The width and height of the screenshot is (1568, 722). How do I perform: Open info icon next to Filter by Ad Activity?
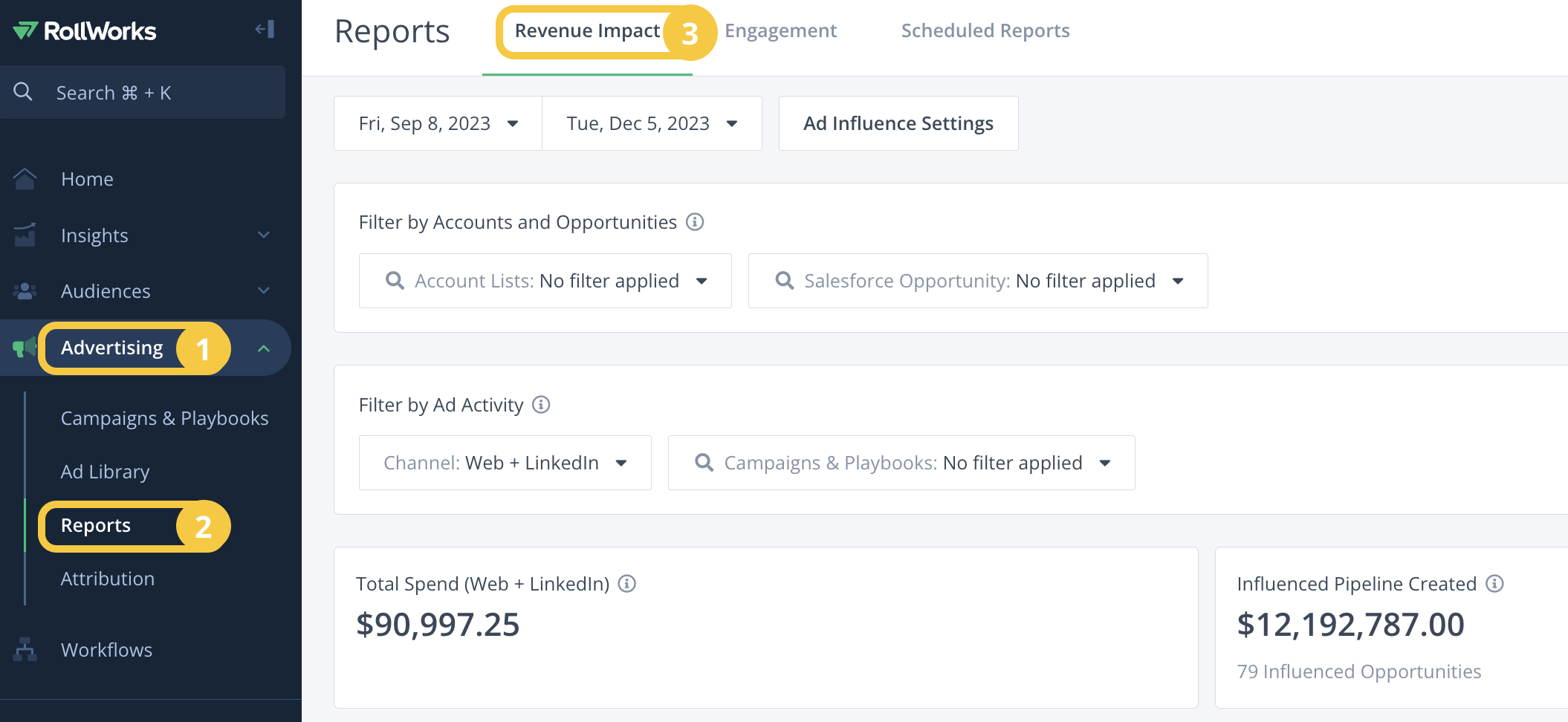click(541, 405)
